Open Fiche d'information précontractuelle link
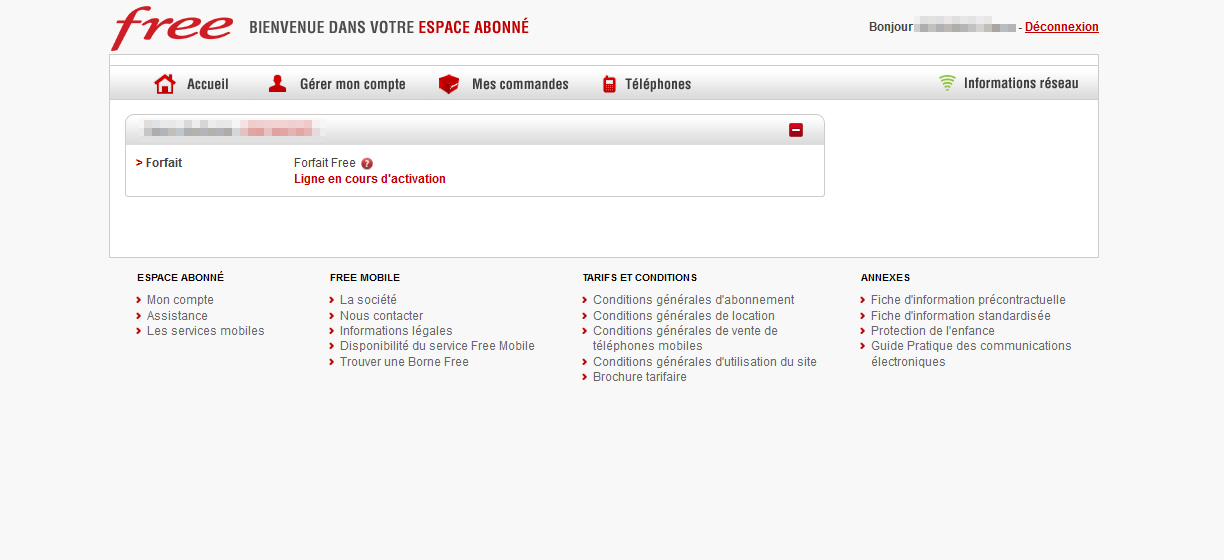 tap(968, 300)
